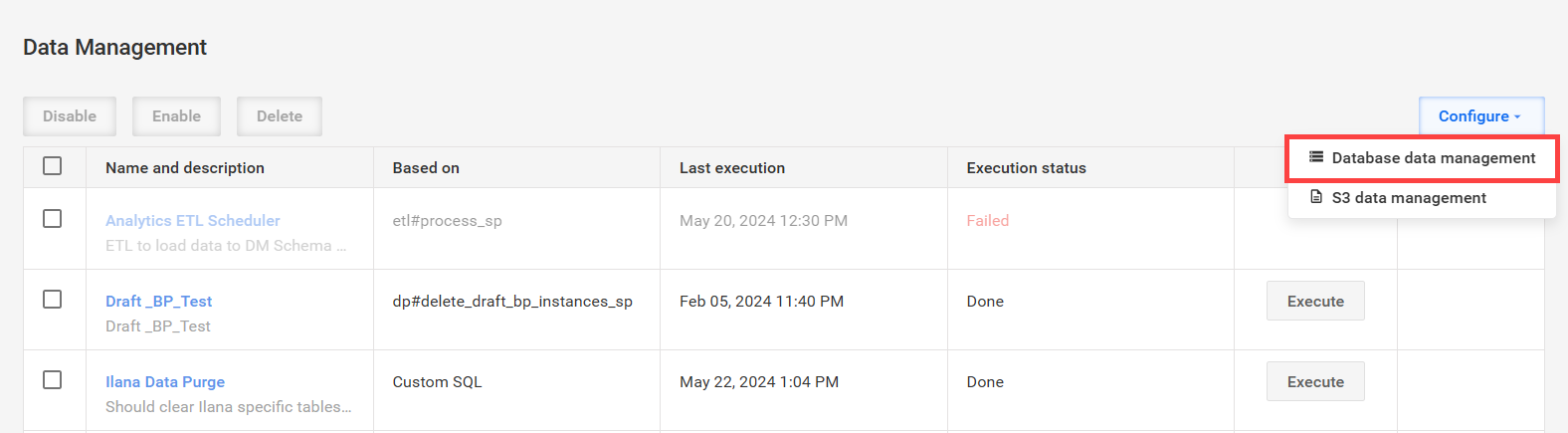1568x433 pixels.
Task: Click the Enable button
Action: coord(177,116)
